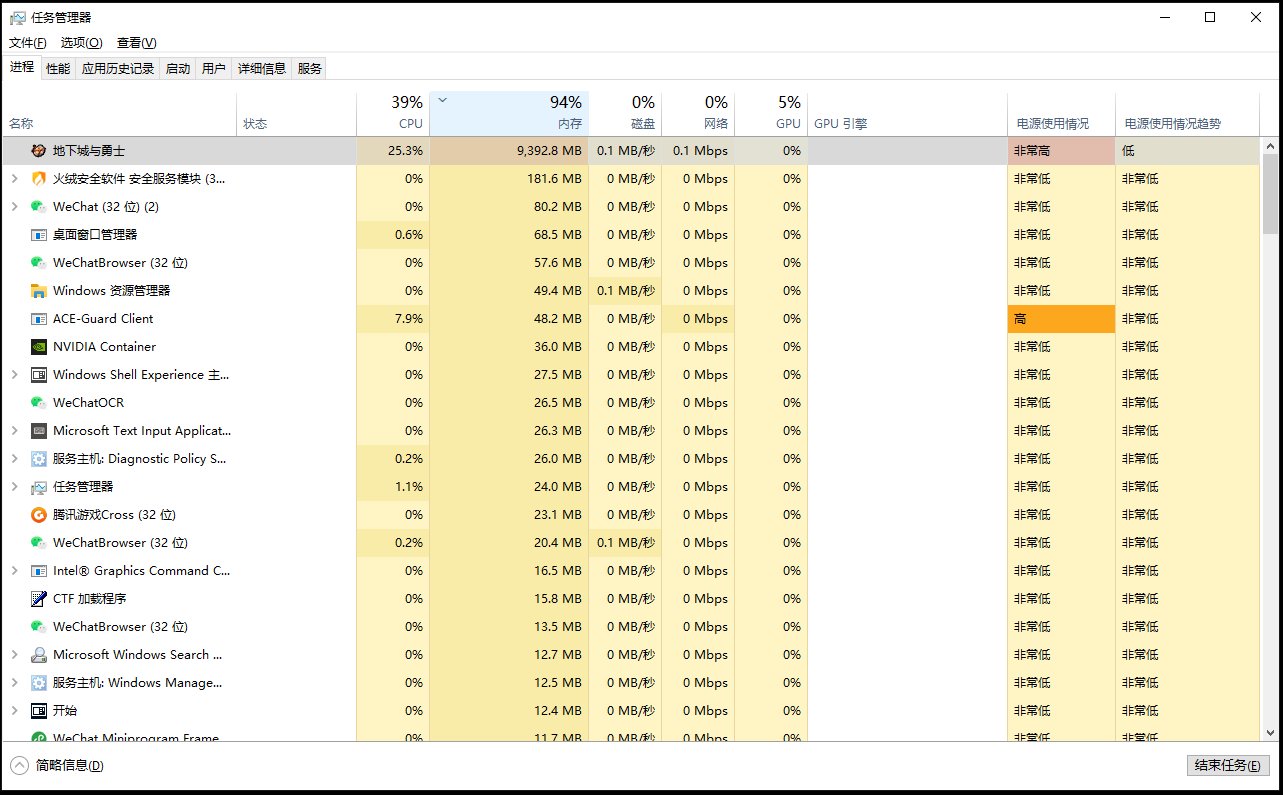1283x795 pixels.
Task: Open the 查看 menu
Action: [x=136, y=43]
